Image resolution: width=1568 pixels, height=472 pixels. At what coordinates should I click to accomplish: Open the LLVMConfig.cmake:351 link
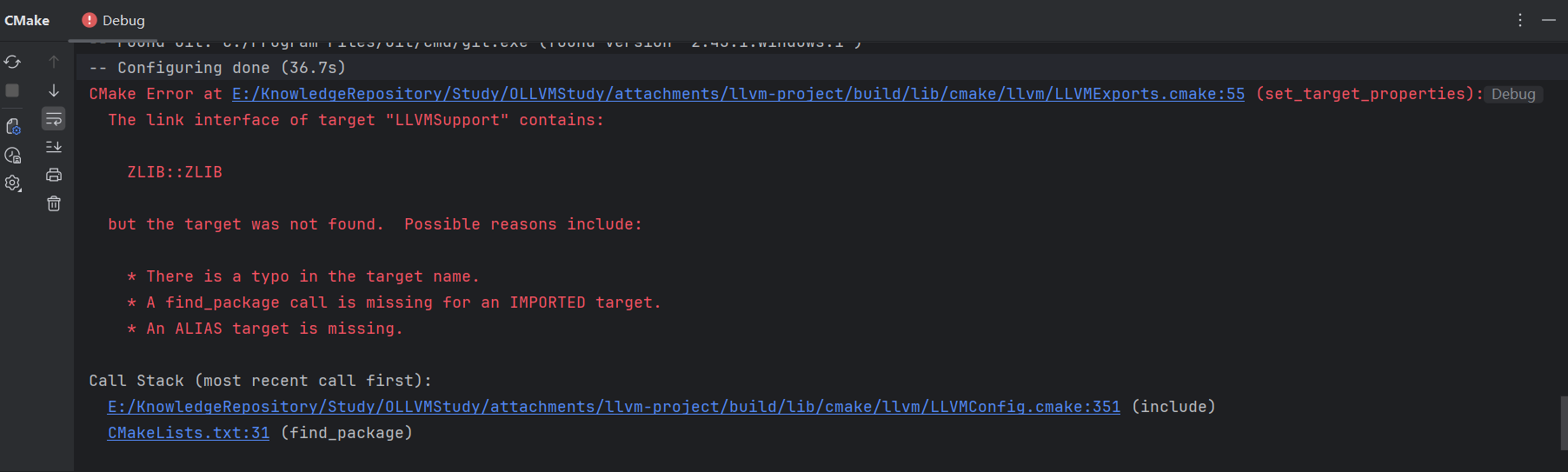tap(614, 407)
